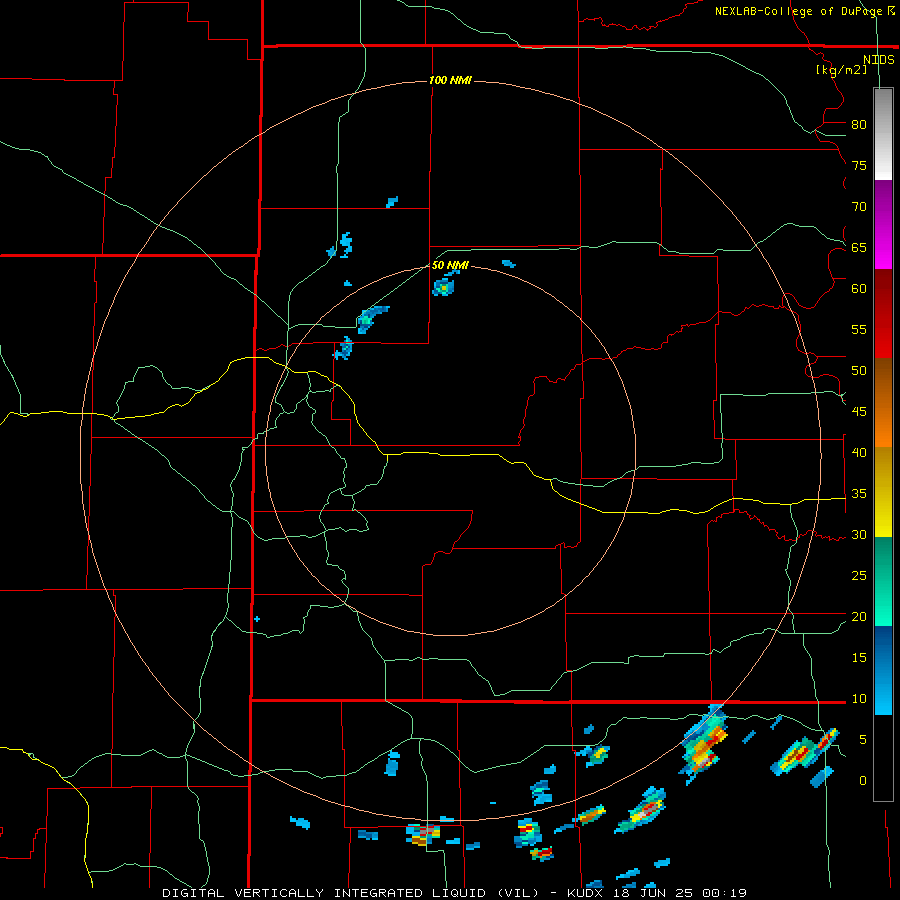
Task: Click scale value 55
Action: (x=859, y=329)
